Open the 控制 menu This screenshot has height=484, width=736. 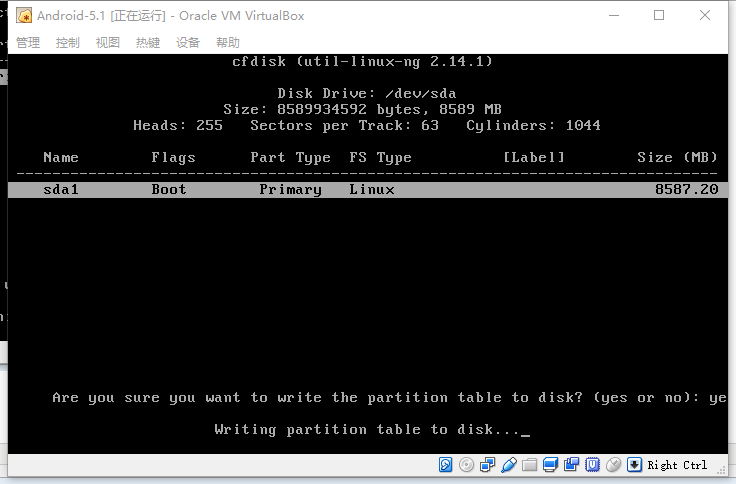(68, 42)
